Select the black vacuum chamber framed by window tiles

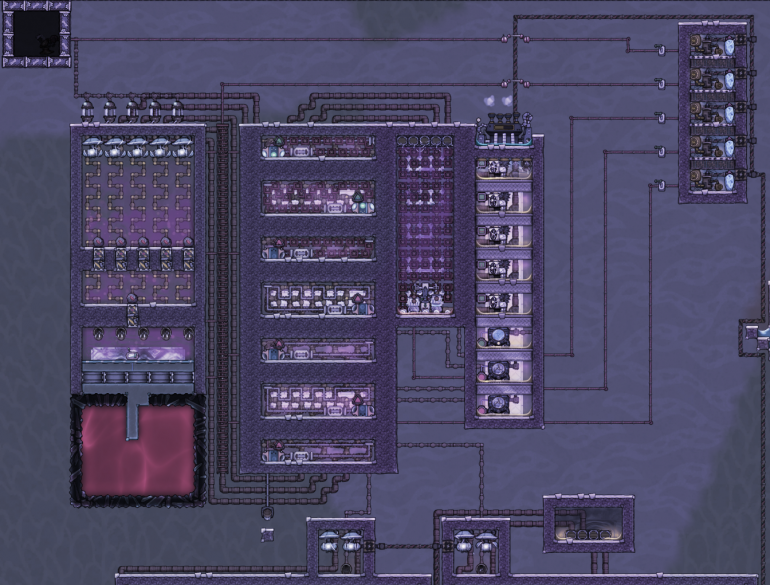click(36, 34)
